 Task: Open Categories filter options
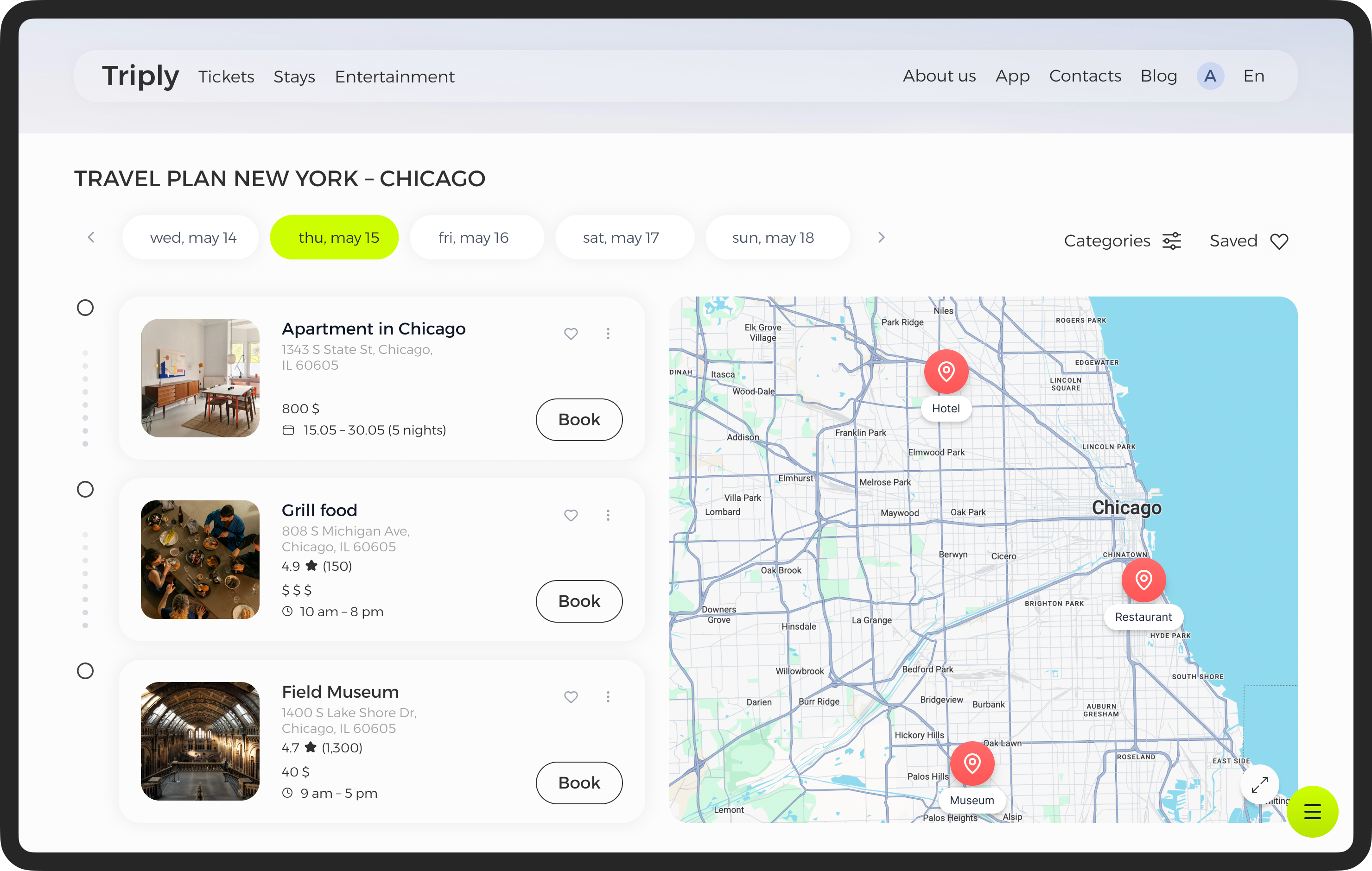click(x=1122, y=241)
